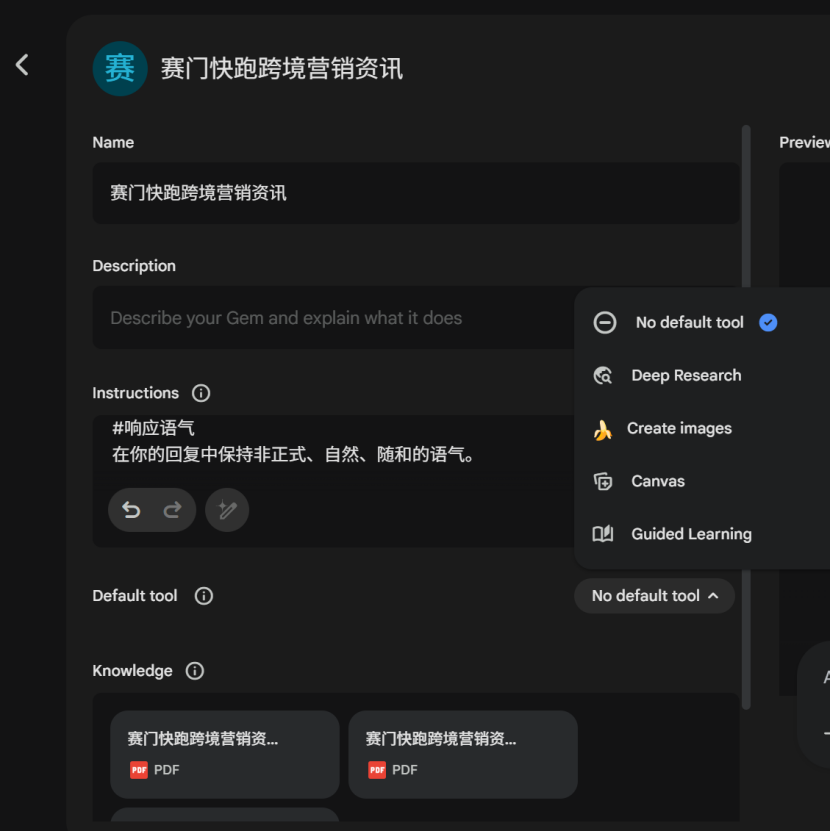The height and width of the screenshot is (832, 830).
Task: Click the magic pencil rewrite instructions icon
Action: click(x=227, y=510)
